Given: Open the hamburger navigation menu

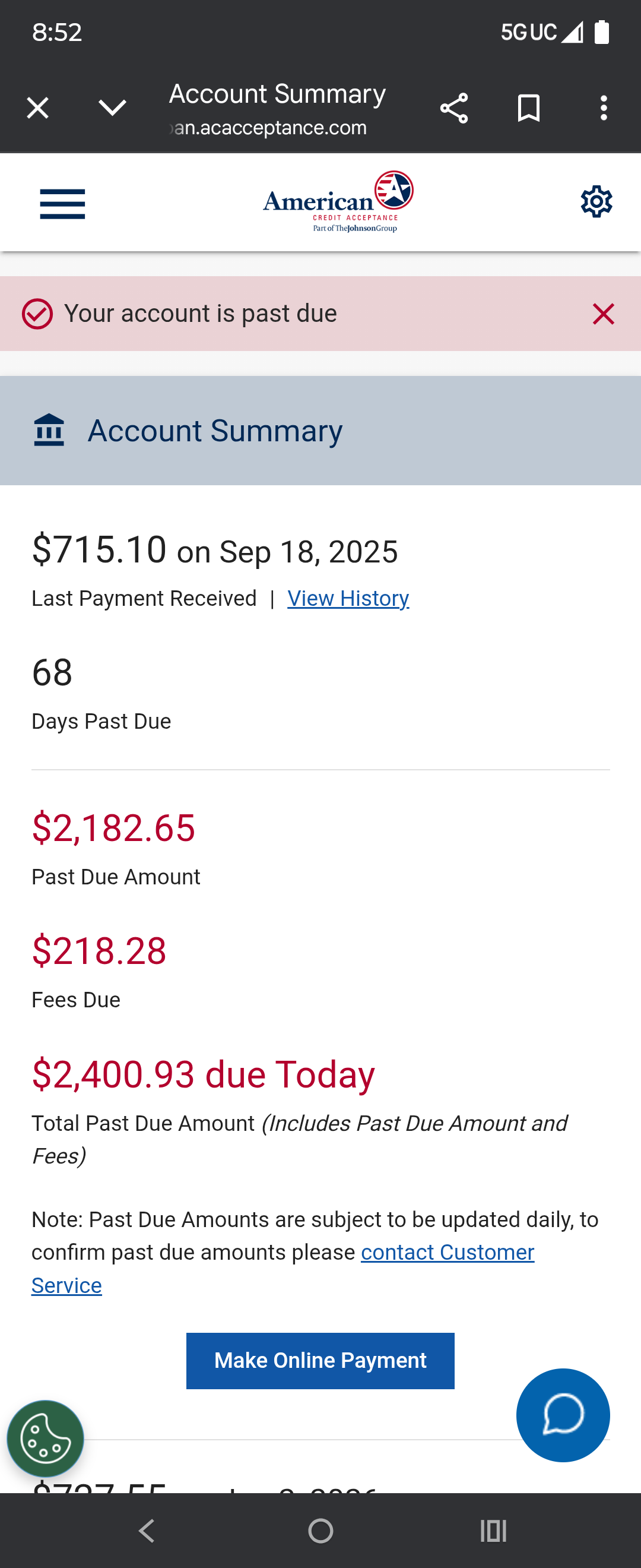Looking at the screenshot, I should tap(62, 203).
